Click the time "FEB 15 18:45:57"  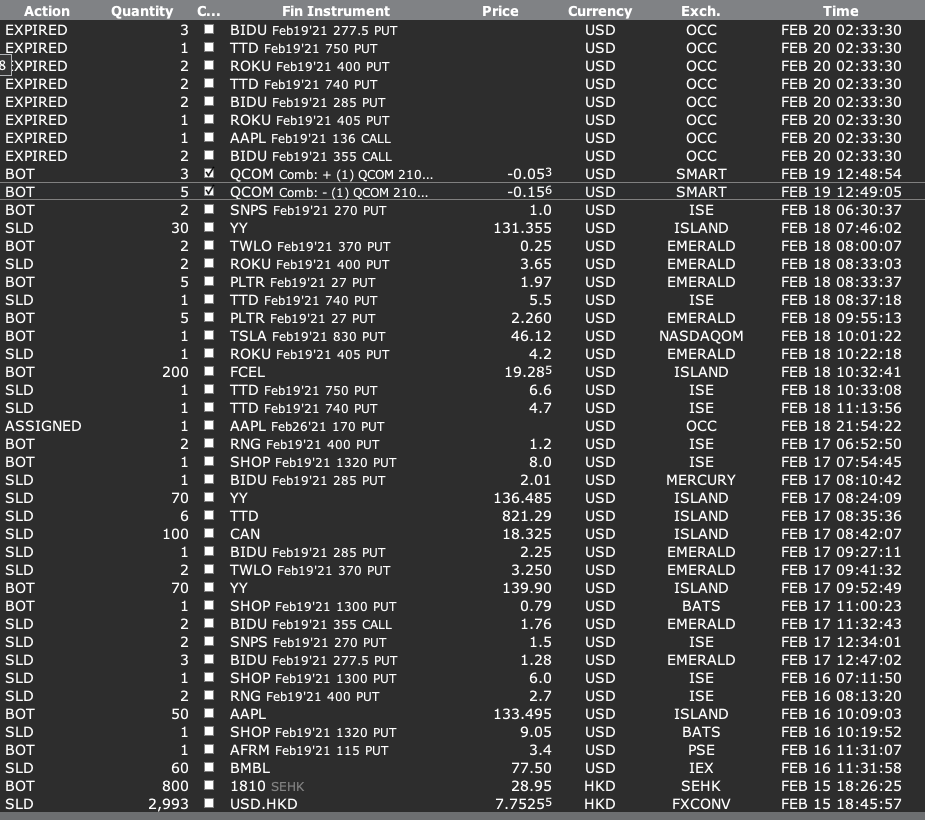[x=841, y=804]
